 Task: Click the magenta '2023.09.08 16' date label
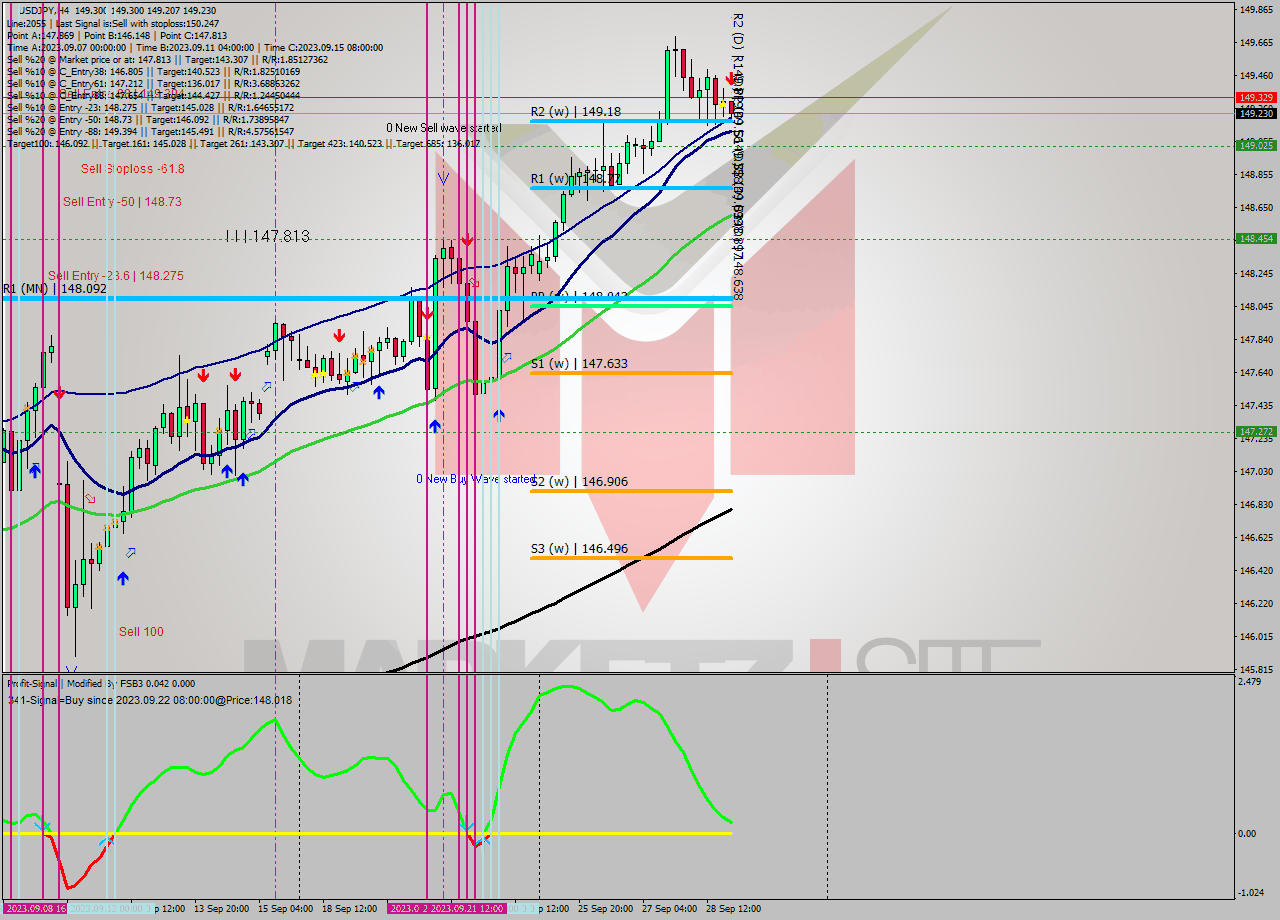(x=34, y=909)
